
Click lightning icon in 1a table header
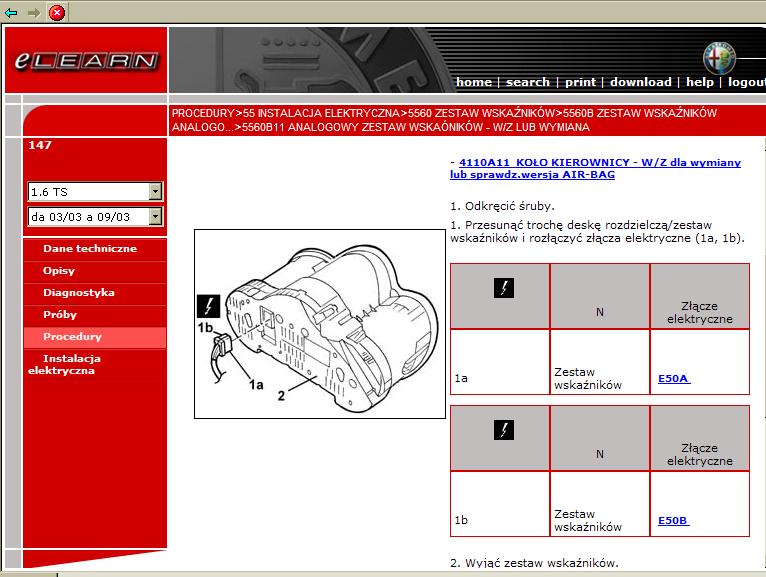point(504,288)
